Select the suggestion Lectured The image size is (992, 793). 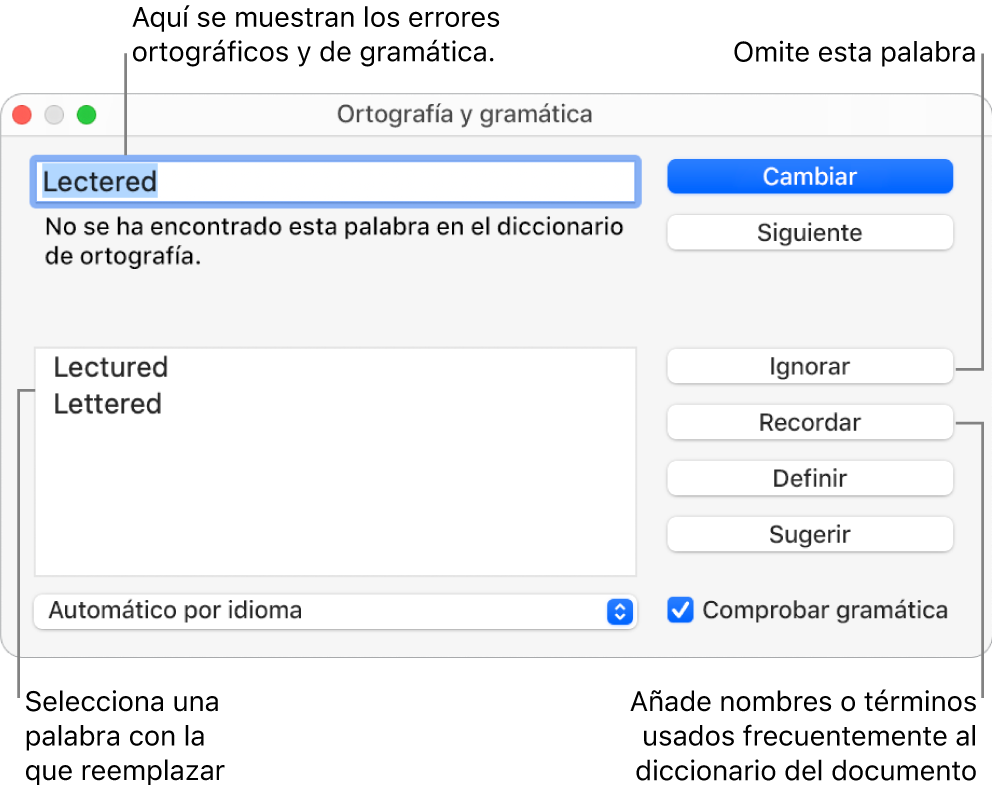coord(111,368)
